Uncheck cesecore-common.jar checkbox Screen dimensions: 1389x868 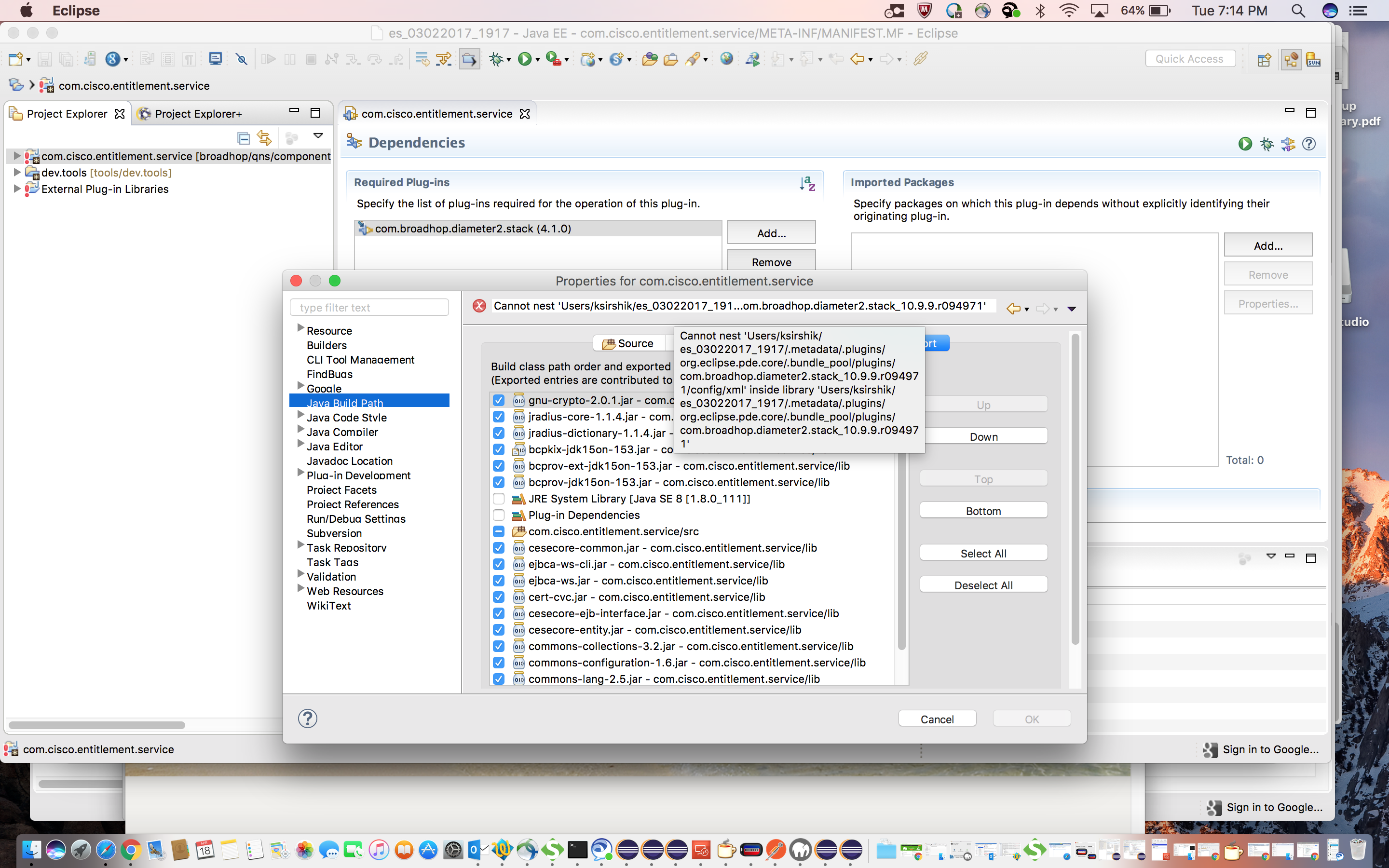(x=498, y=548)
